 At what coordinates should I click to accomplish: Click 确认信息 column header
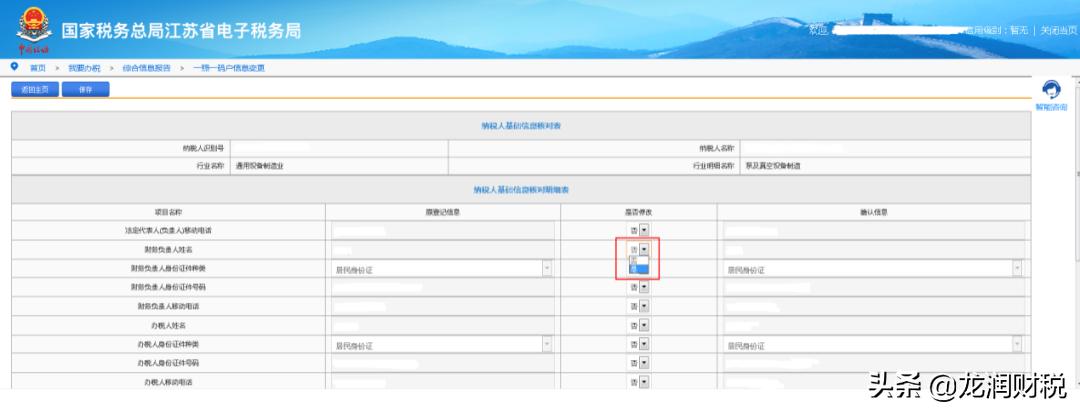point(873,212)
